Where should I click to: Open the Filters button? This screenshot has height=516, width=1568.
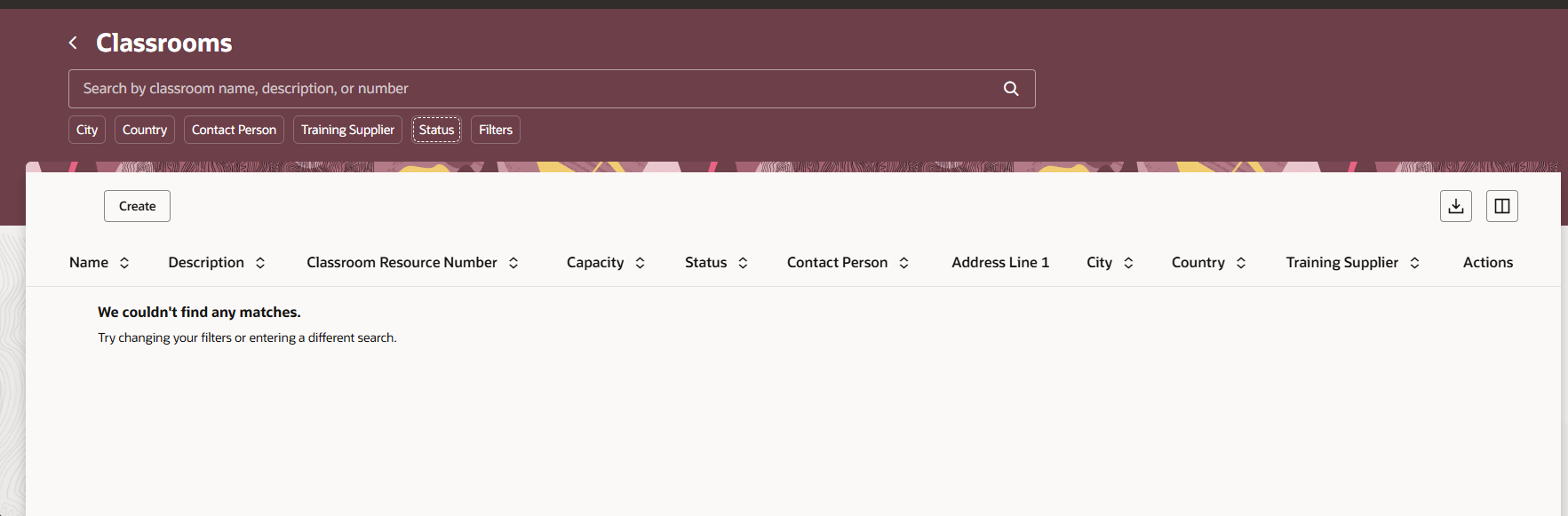(496, 130)
